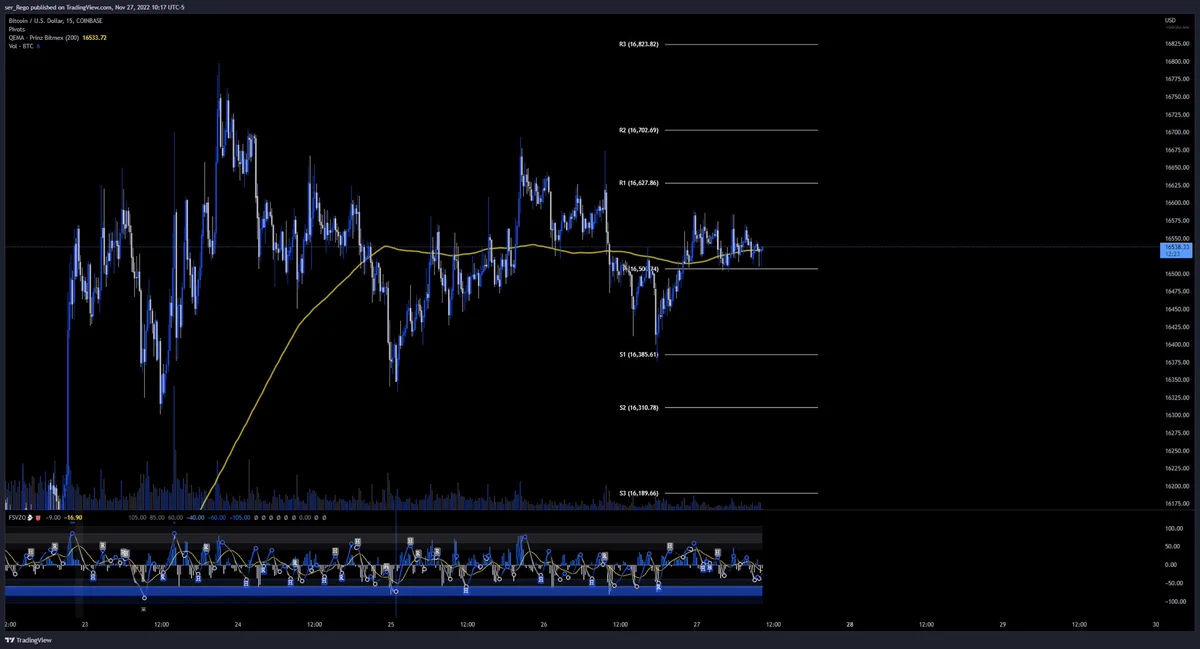Click the 100.00 level on oscillator axis
The height and width of the screenshot is (649, 1200).
click(x=1173, y=528)
